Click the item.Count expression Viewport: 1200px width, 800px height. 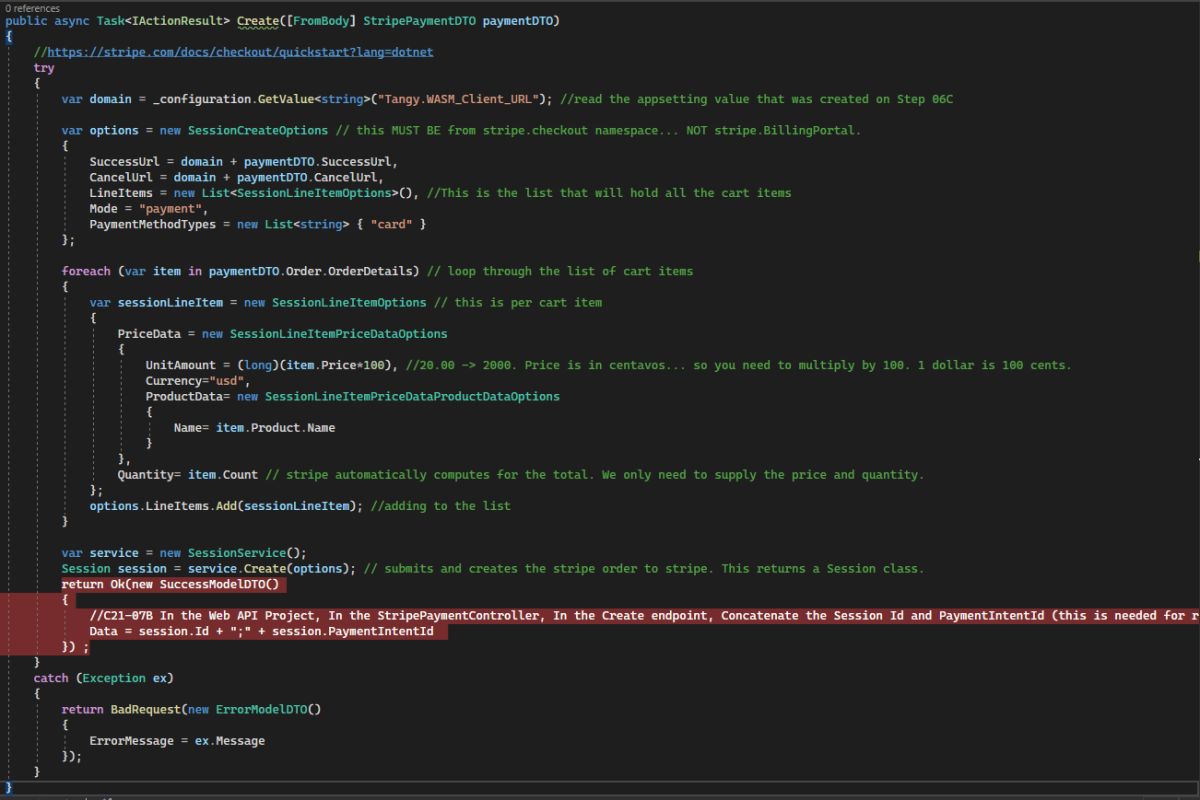(x=222, y=473)
